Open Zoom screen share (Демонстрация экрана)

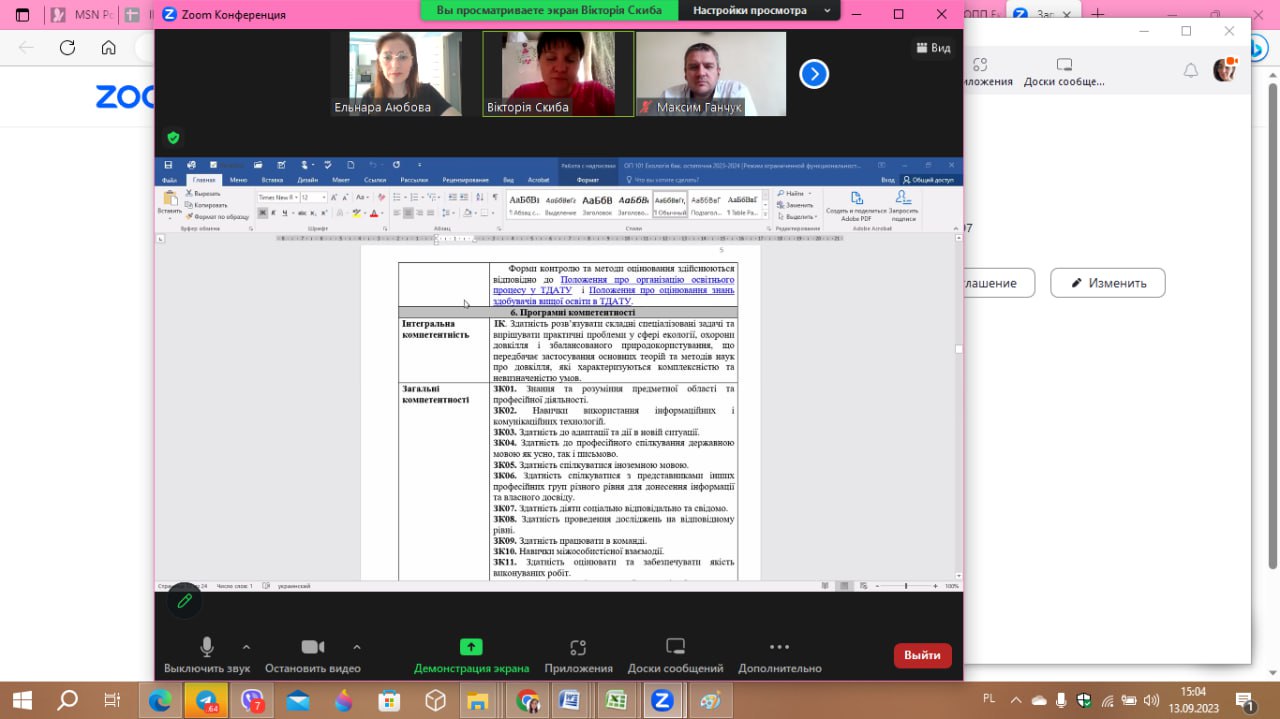click(x=471, y=655)
